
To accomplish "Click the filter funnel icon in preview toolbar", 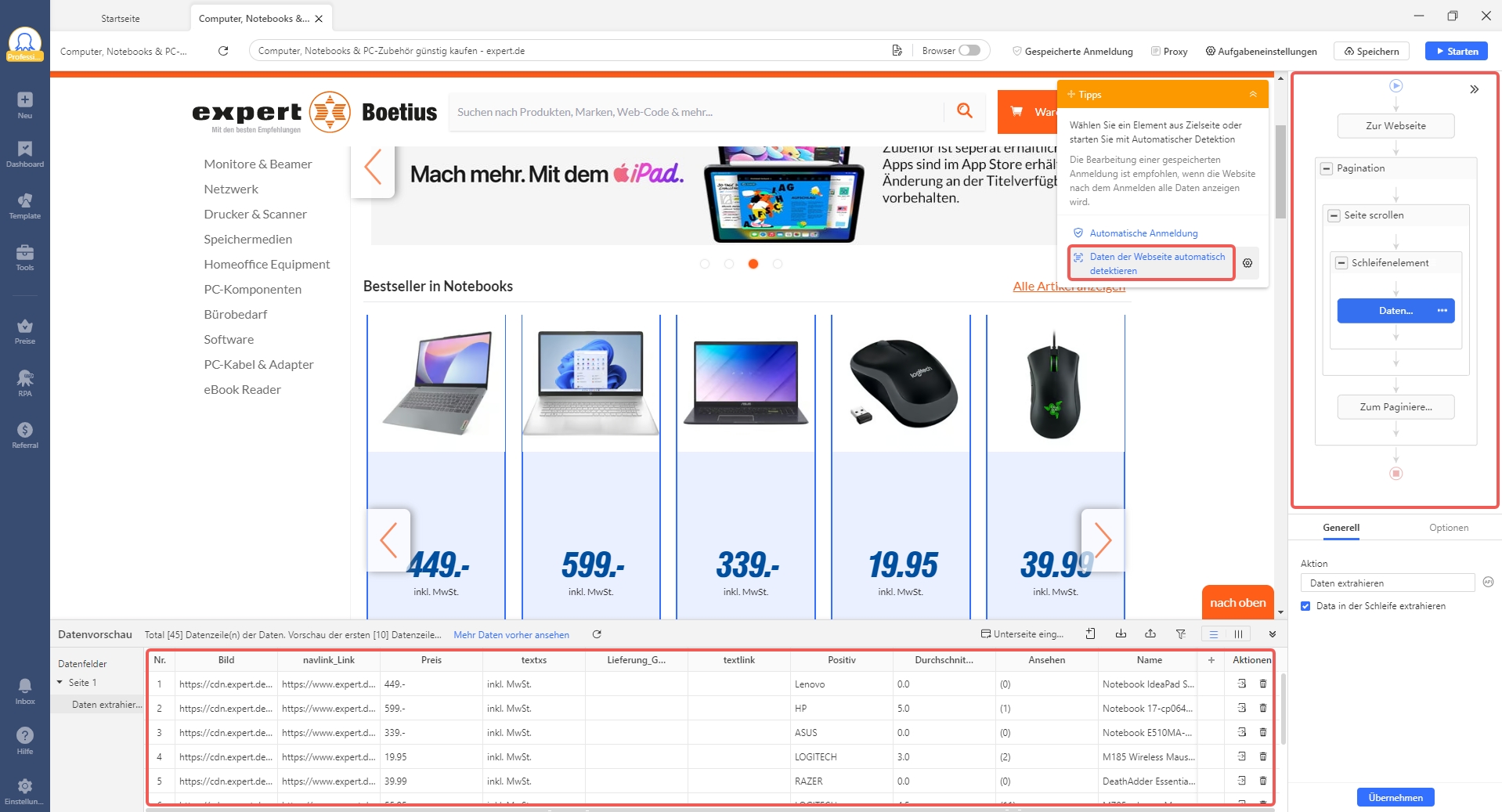I will coord(1181,634).
